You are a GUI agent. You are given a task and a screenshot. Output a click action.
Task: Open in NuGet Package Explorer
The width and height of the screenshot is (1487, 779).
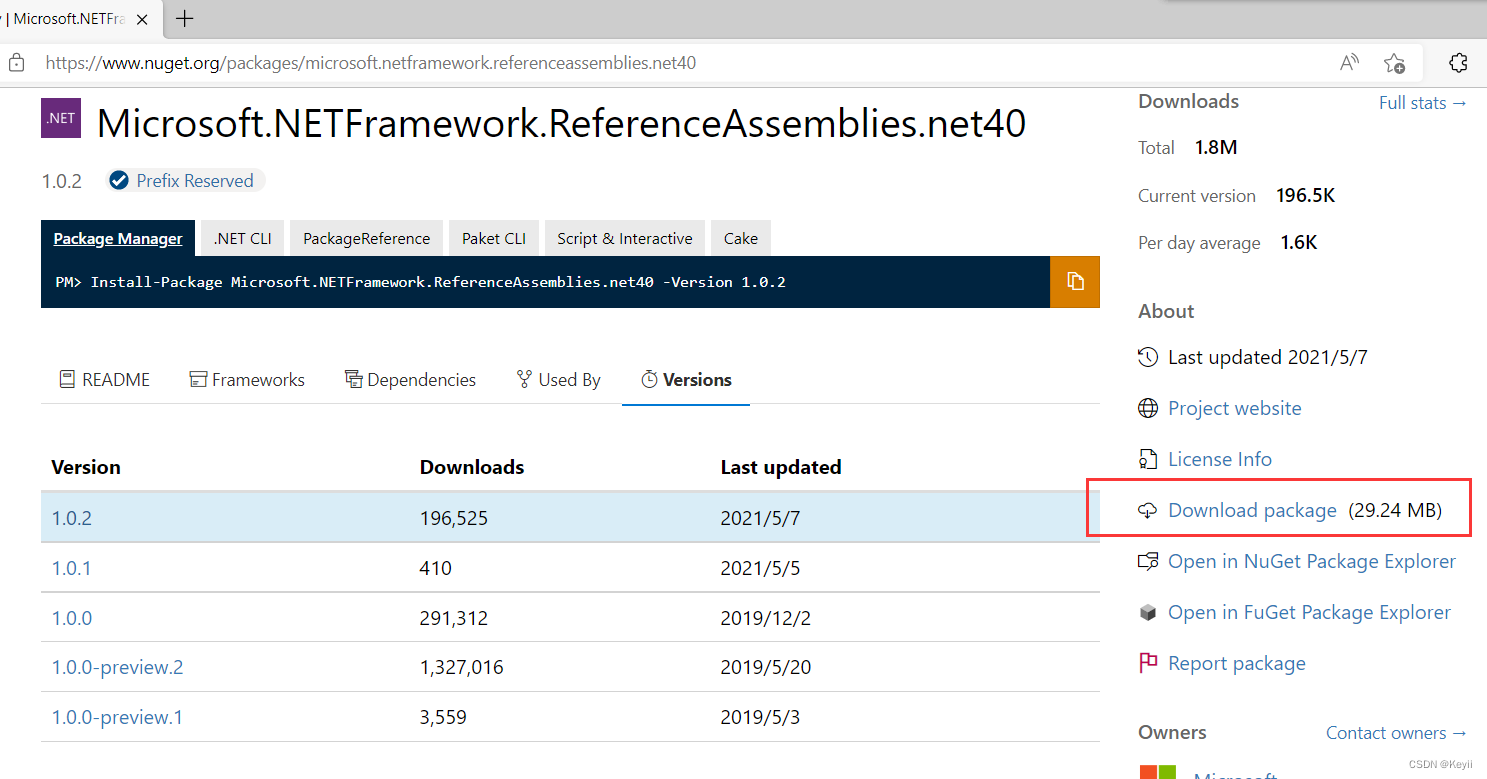click(1311, 561)
